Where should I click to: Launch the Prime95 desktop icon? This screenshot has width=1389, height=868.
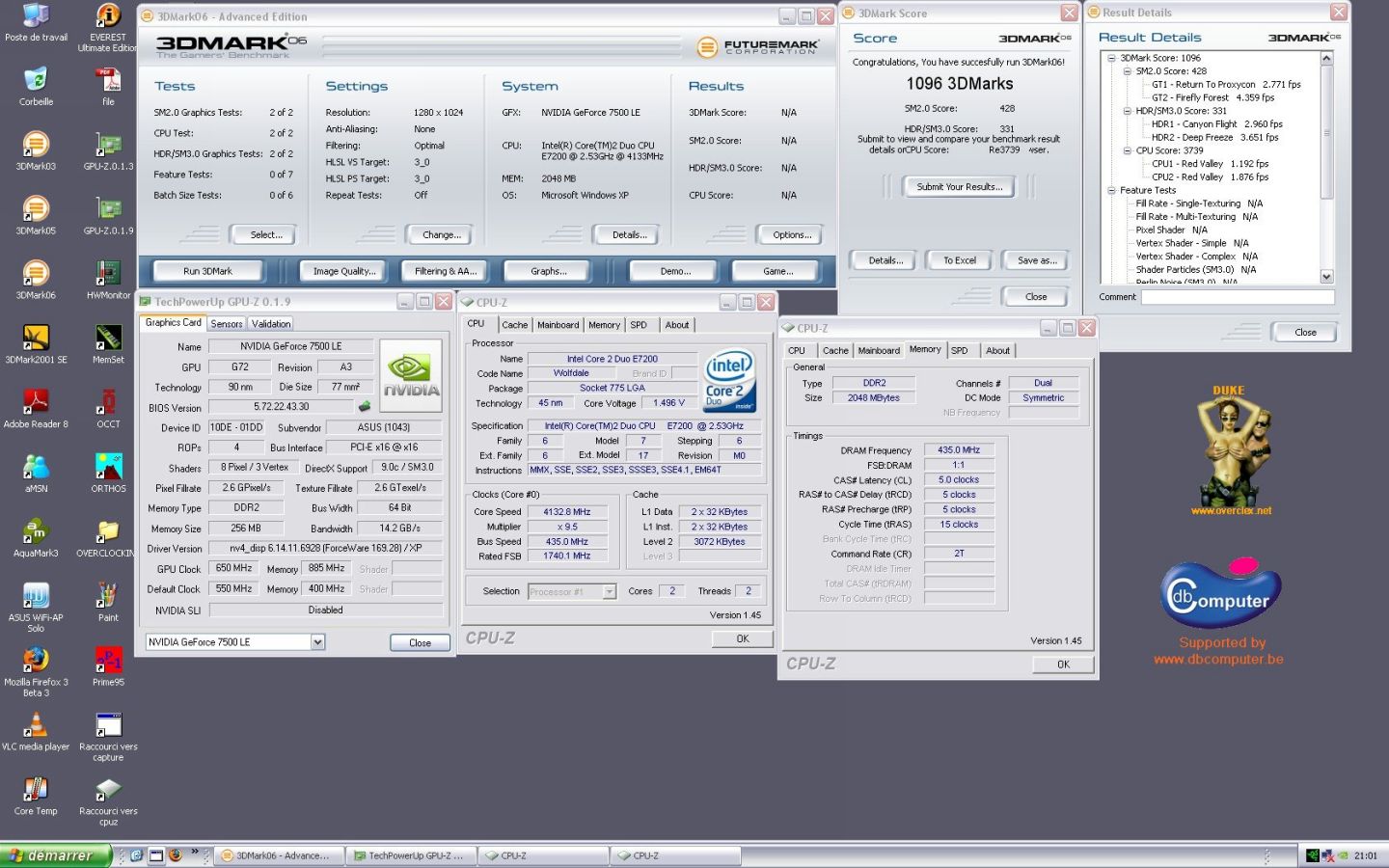click(108, 661)
